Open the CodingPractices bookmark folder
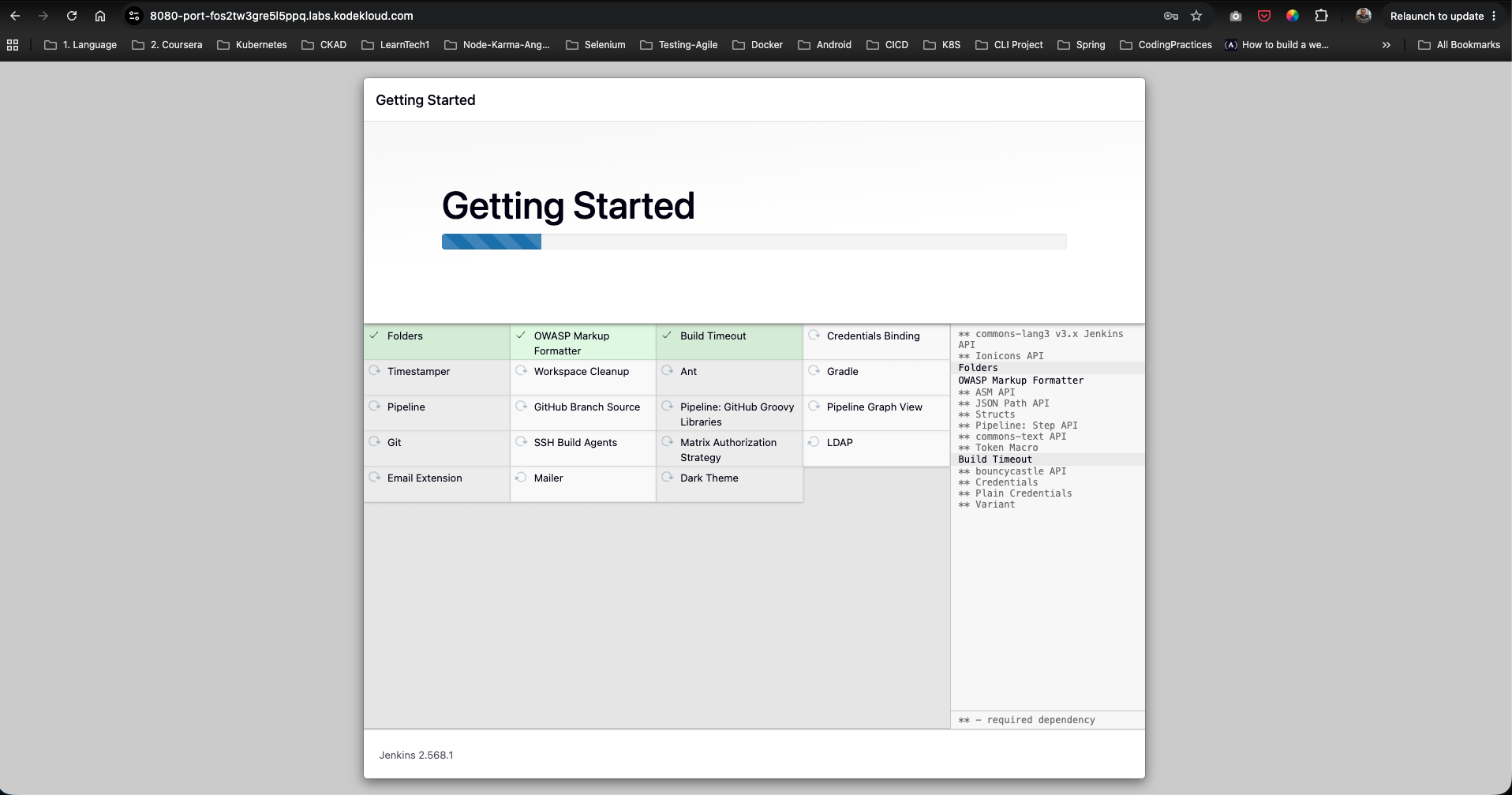Screen dimensions: 1512x795 click(1166, 45)
